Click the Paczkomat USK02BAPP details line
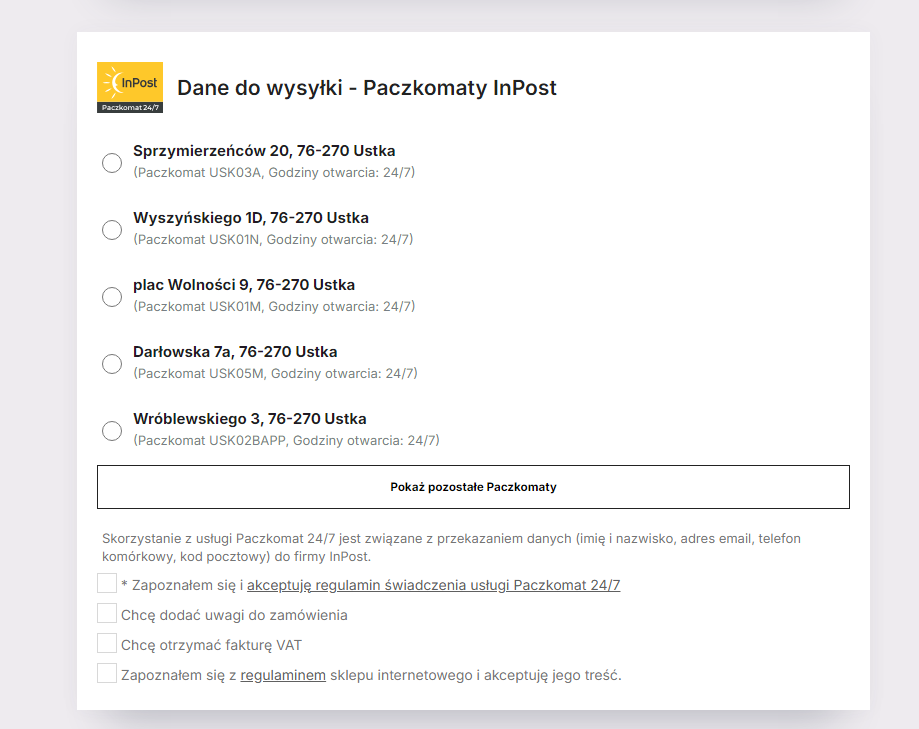 [x=286, y=441]
